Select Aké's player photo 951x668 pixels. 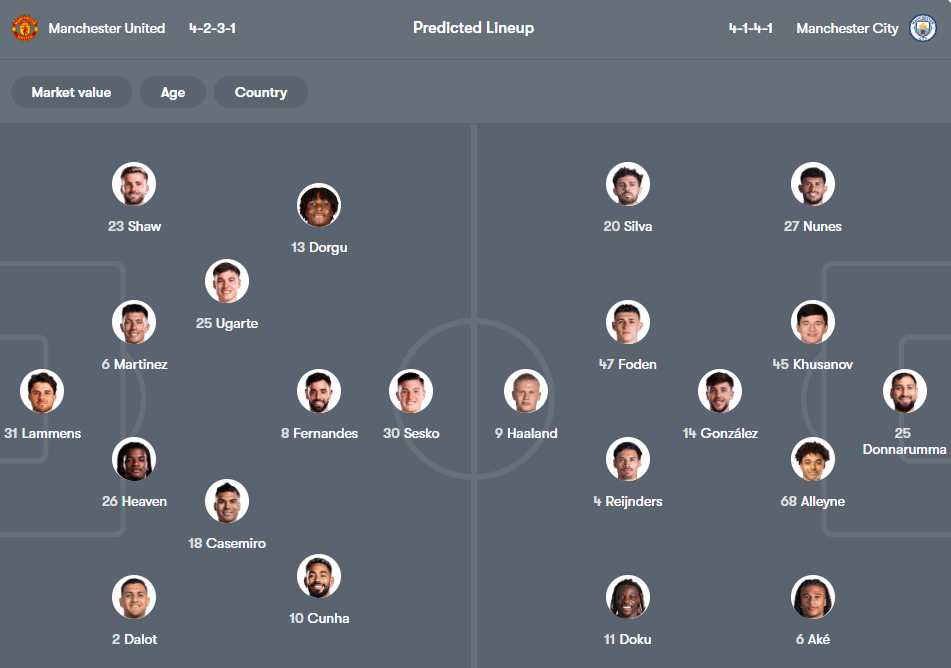pyautogui.click(x=812, y=596)
